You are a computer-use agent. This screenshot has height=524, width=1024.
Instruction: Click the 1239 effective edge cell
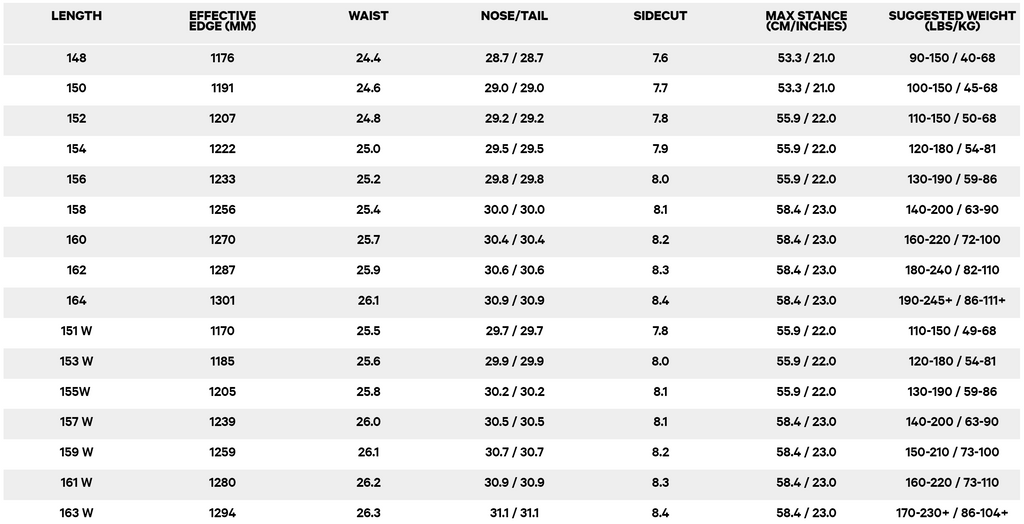pyautogui.click(x=222, y=422)
